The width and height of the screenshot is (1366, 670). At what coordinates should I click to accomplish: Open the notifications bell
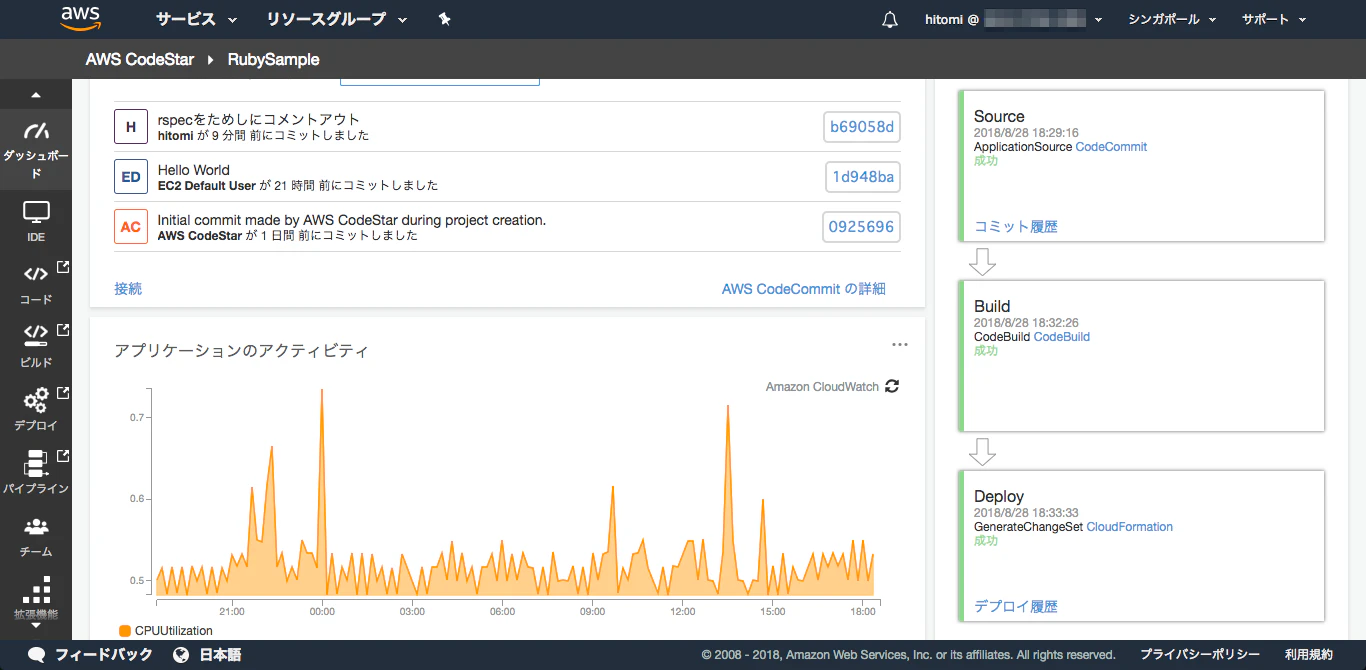890,20
